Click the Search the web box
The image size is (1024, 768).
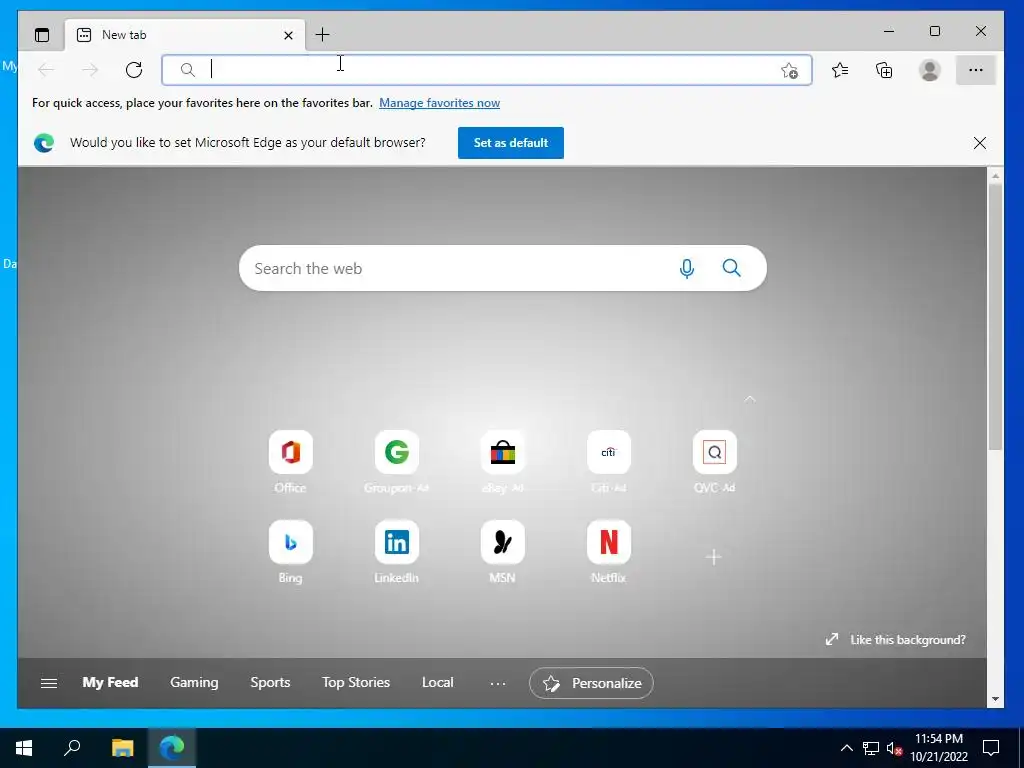coord(503,268)
